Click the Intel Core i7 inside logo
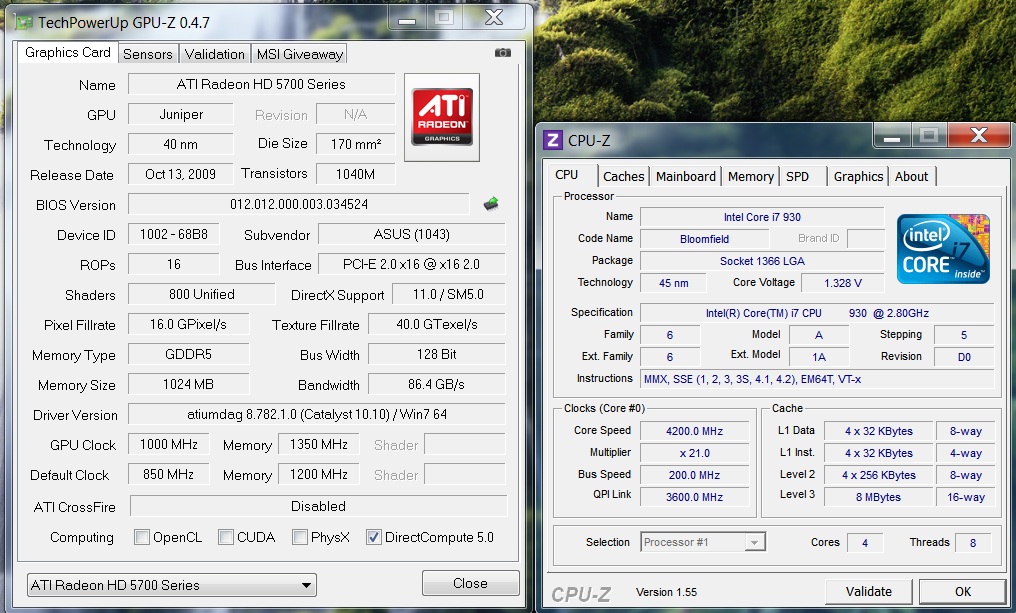Screen dimensions: 1016x613 (943, 249)
